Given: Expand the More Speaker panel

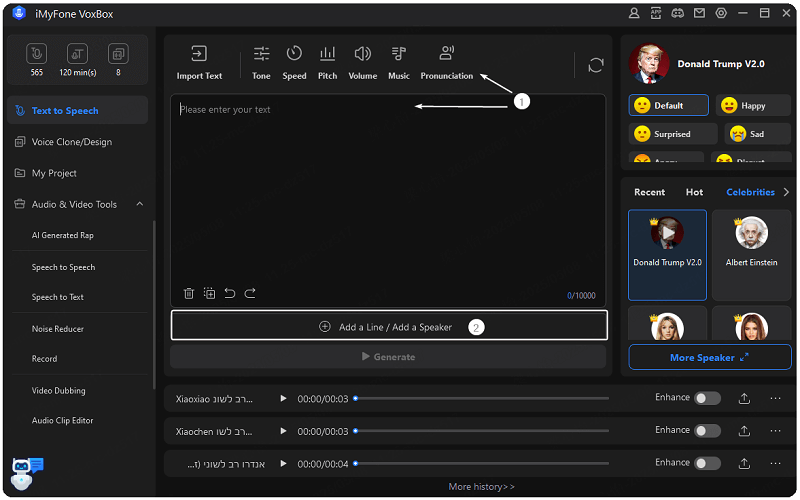Looking at the screenshot, I should tap(709, 358).
